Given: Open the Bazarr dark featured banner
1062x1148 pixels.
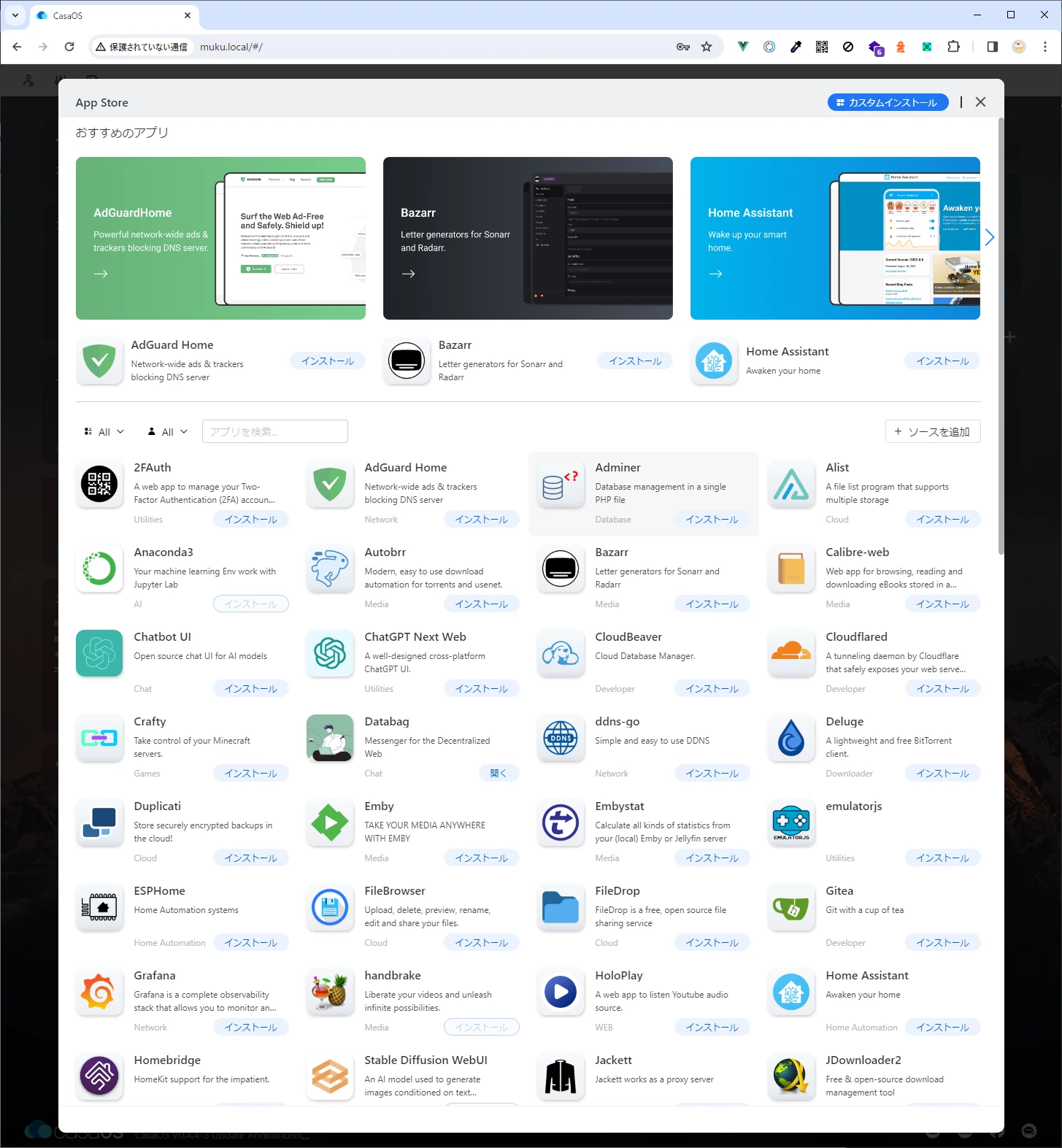Looking at the screenshot, I should [x=528, y=238].
